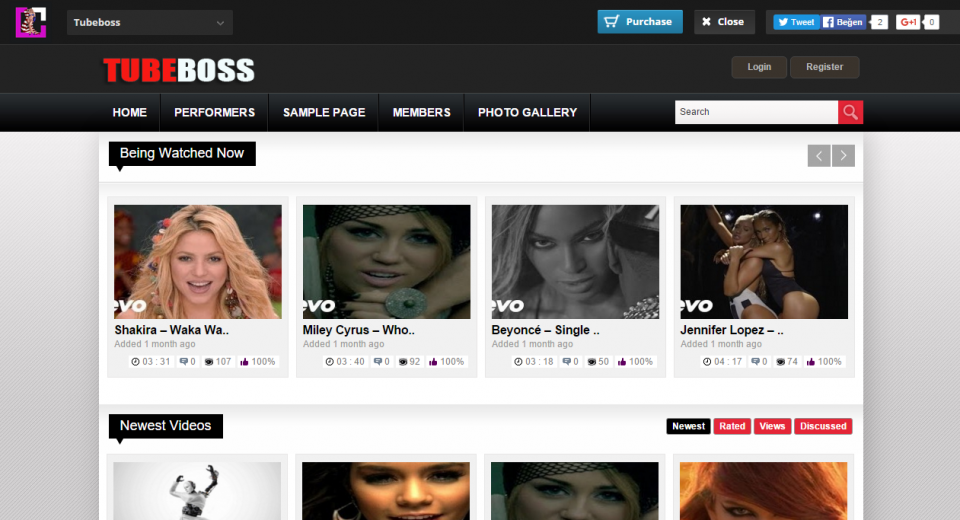Viewport: 960px width, 520px height.
Task: Open the black-and-white dancer thumbnail in Newest Videos
Action: tap(197, 491)
